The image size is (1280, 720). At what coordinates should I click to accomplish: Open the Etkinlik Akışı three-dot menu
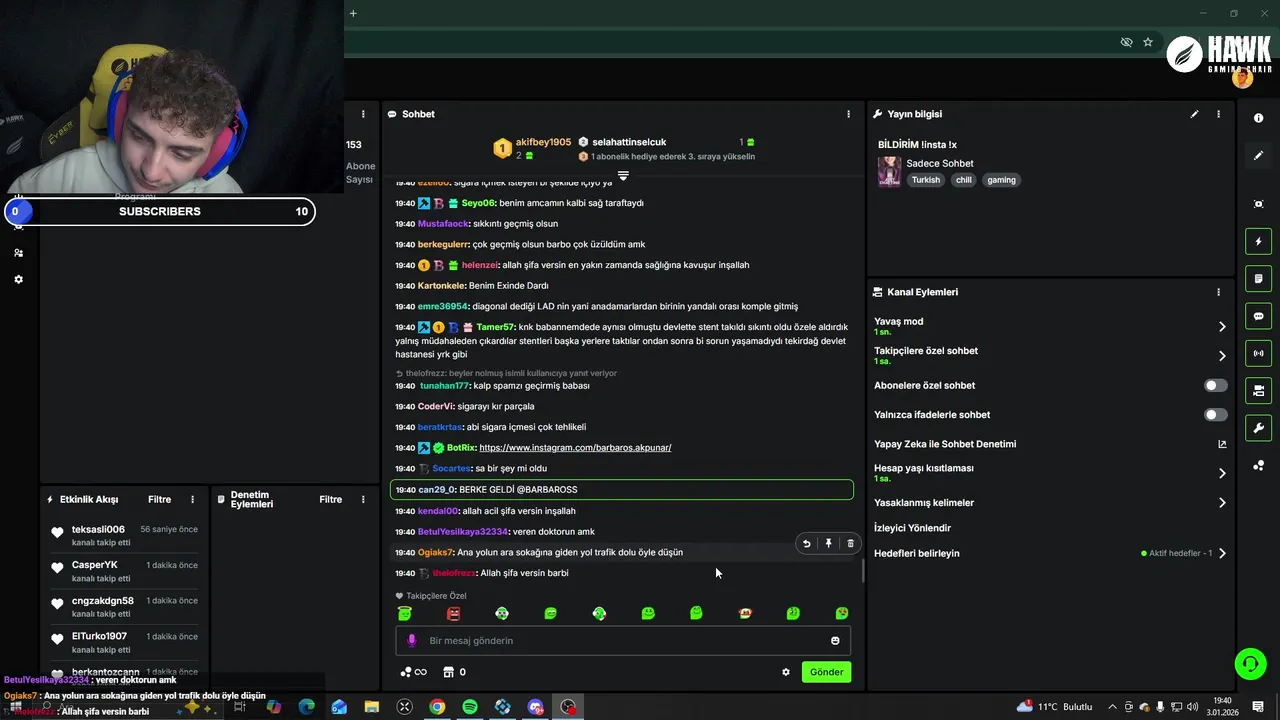pyautogui.click(x=193, y=499)
